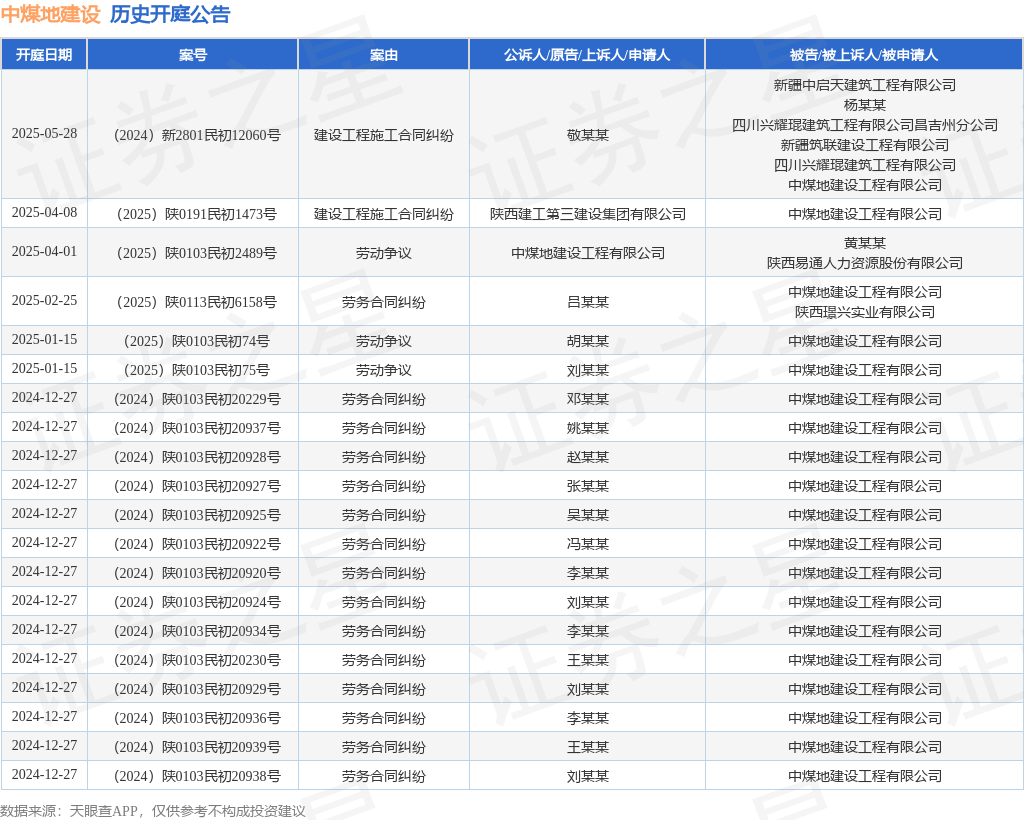
Task: Select case number (2024)陕0103民初20922号
Action: 197,544
